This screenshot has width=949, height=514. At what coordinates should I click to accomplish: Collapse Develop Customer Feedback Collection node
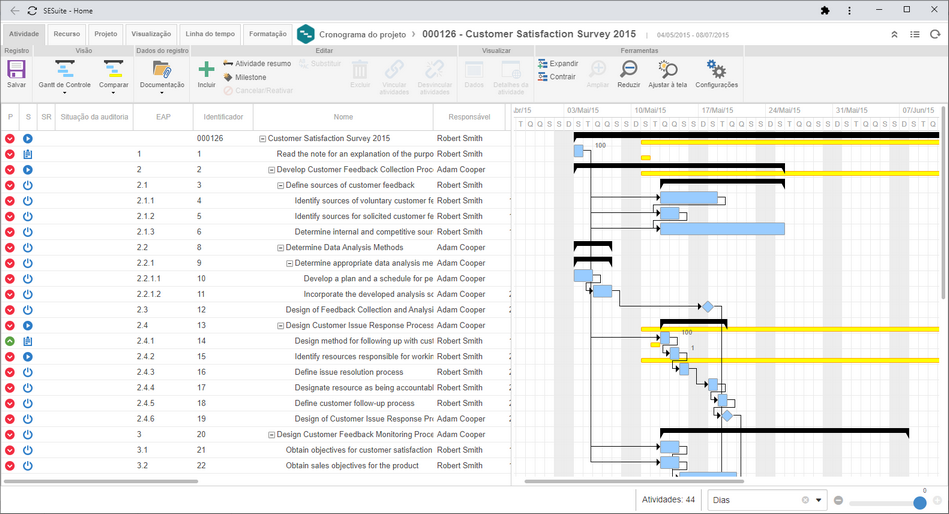pyautogui.click(x=272, y=170)
